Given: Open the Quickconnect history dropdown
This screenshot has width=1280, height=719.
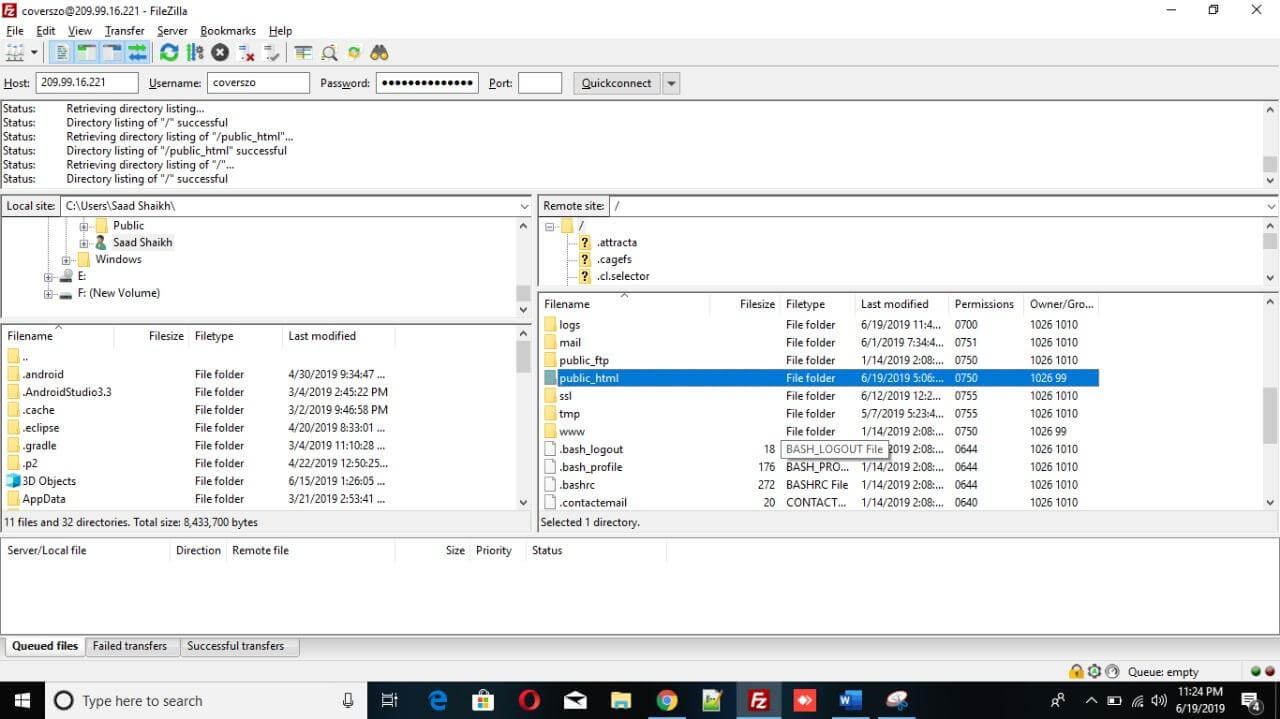Looking at the screenshot, I should coord(671,83).
